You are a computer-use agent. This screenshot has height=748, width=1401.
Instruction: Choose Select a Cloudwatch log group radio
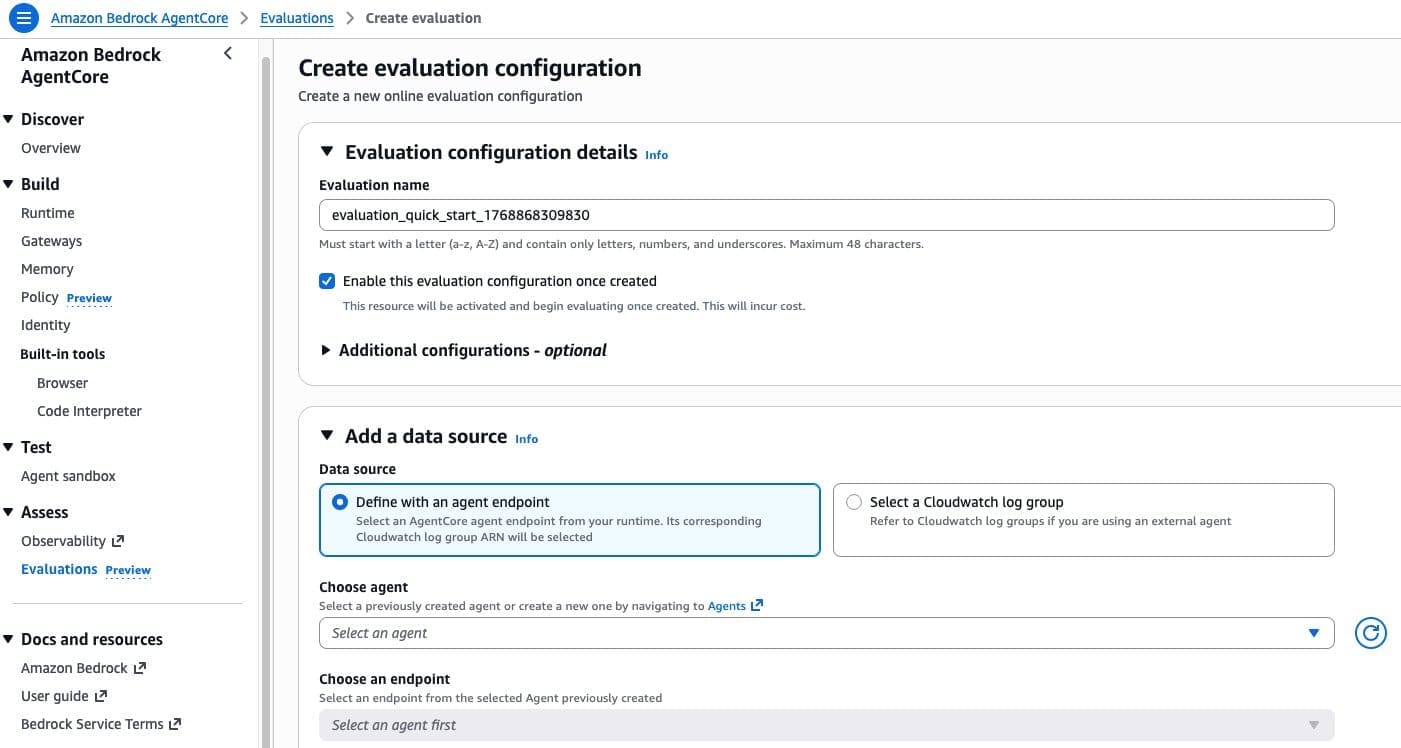pyautogui.click(x=854, y=502)
